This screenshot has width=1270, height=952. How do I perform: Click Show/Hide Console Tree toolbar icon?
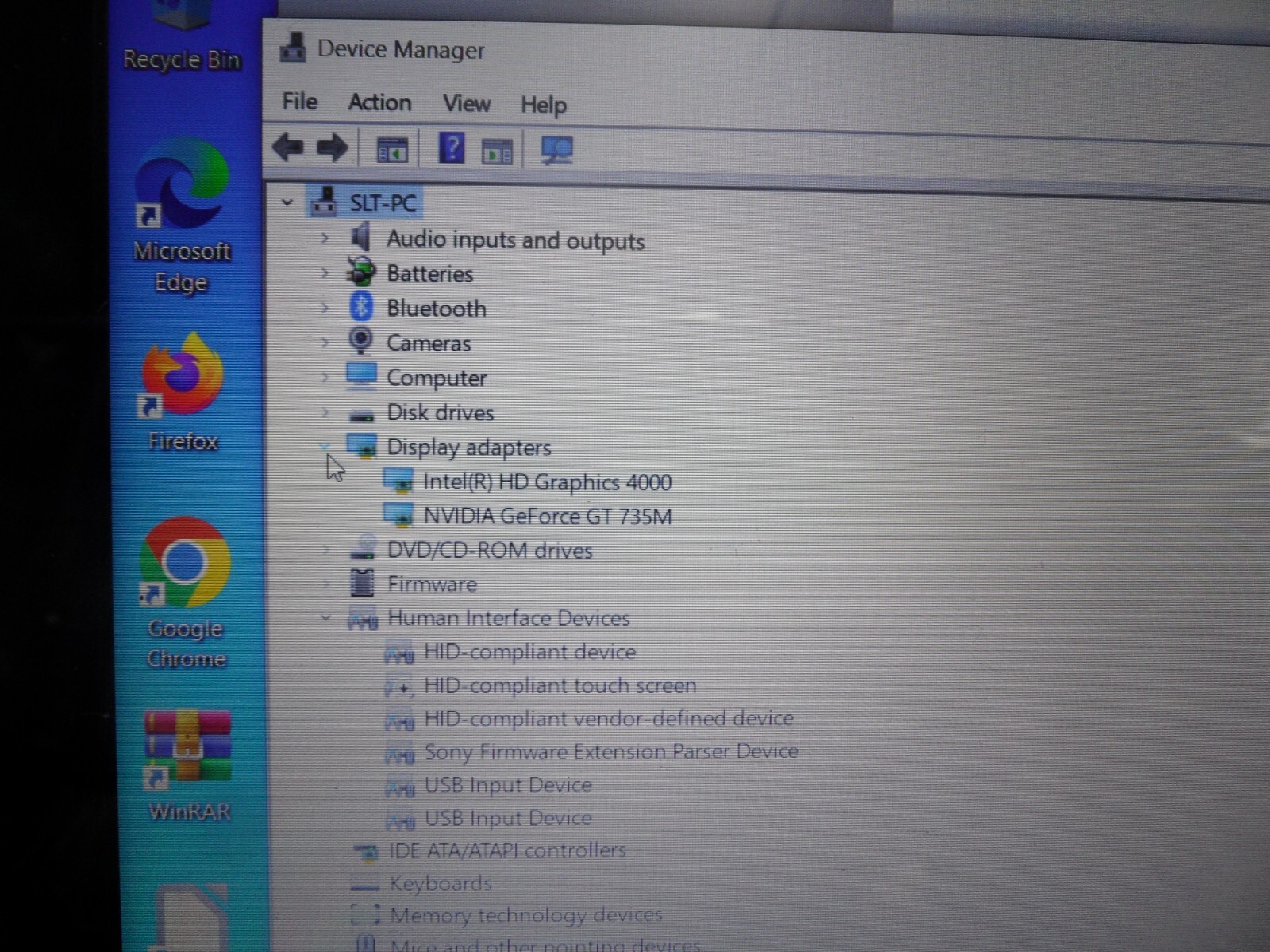(391, 149)
